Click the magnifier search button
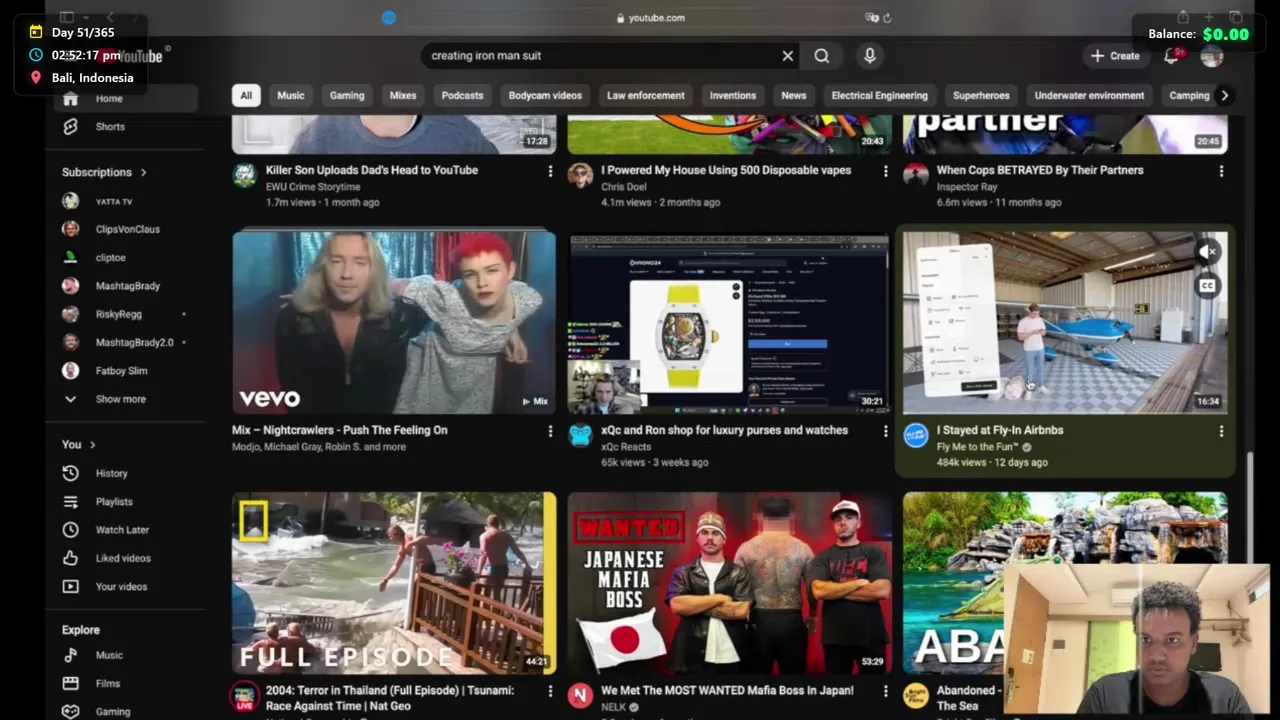This screenshot has width=1280, height=720. point(822,56)
